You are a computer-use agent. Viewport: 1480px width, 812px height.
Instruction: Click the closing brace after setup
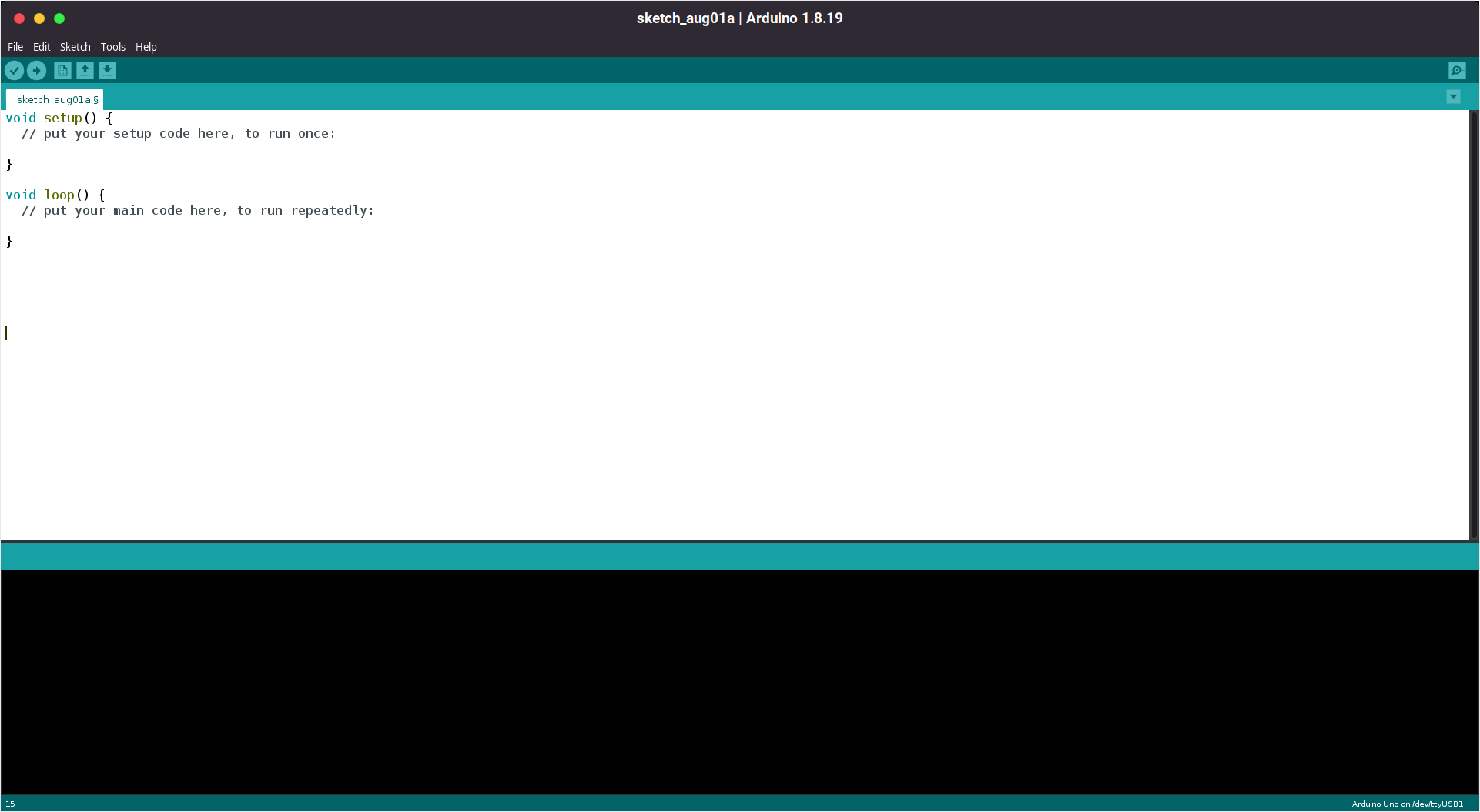9,164
